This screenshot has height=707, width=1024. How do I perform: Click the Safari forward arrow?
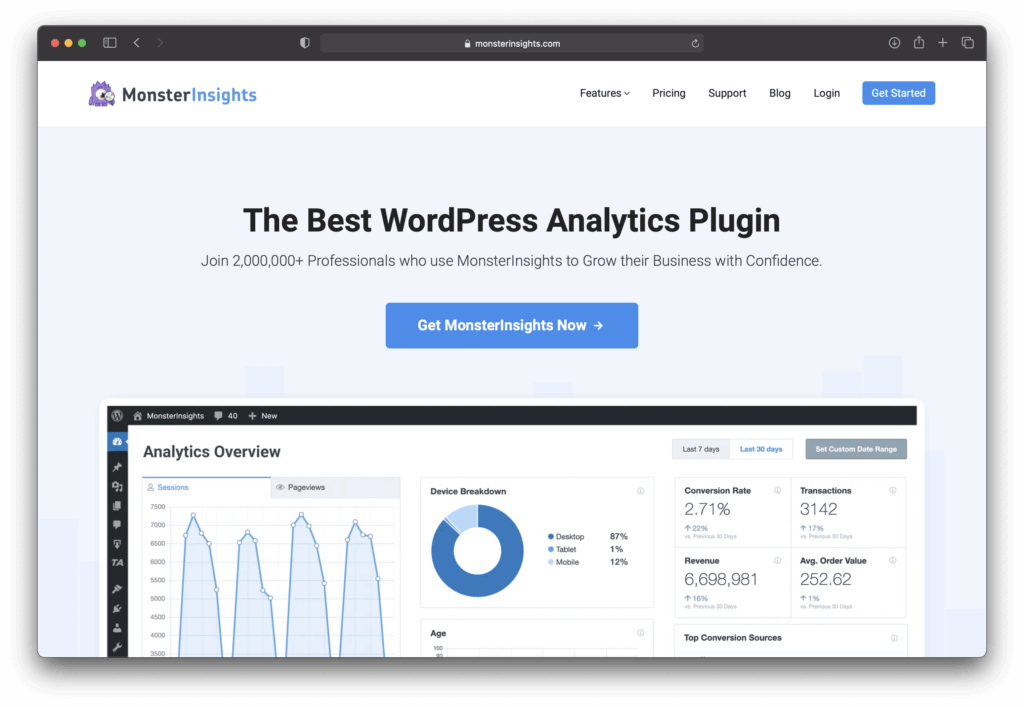tap(160, 43)
